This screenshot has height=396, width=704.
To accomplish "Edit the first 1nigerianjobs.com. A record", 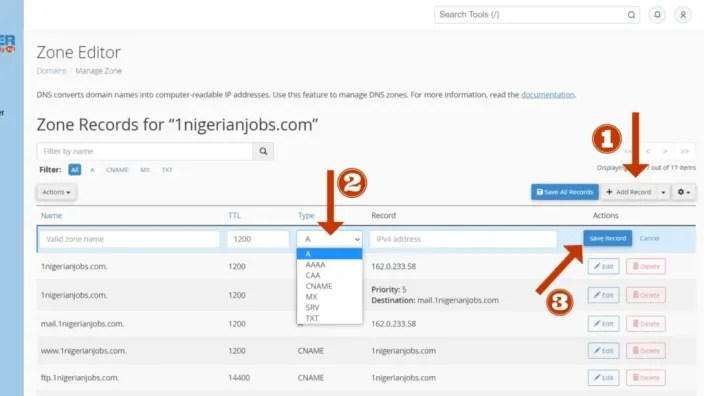I will 603,266.
